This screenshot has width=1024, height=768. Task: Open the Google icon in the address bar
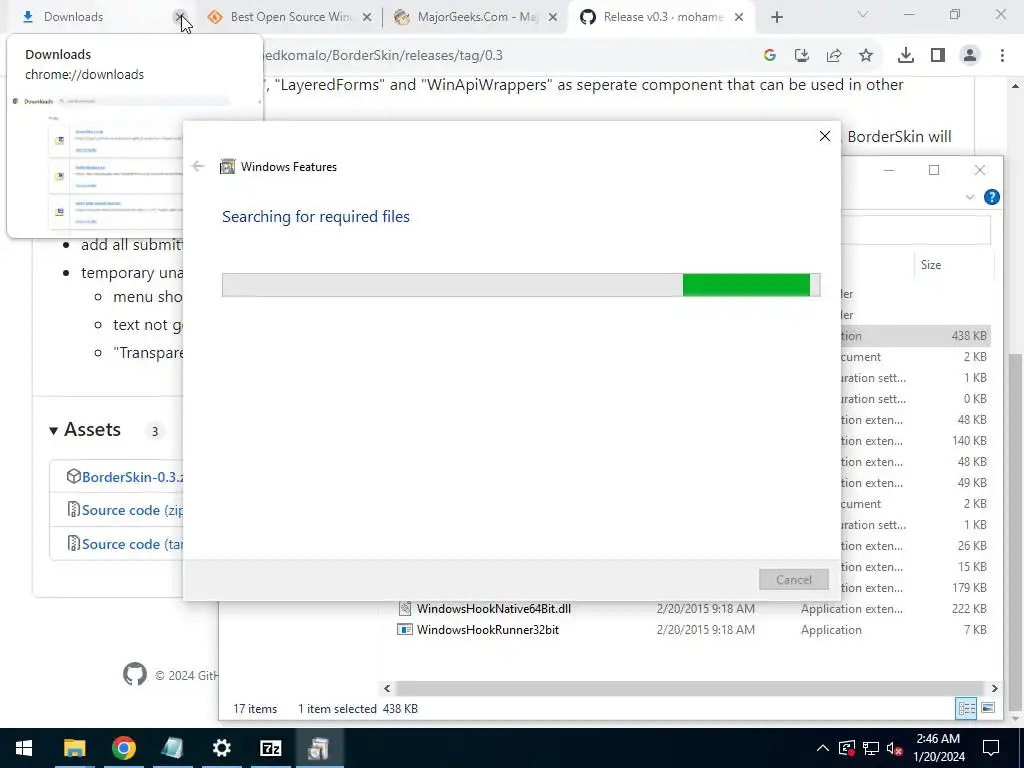point(769,56)
